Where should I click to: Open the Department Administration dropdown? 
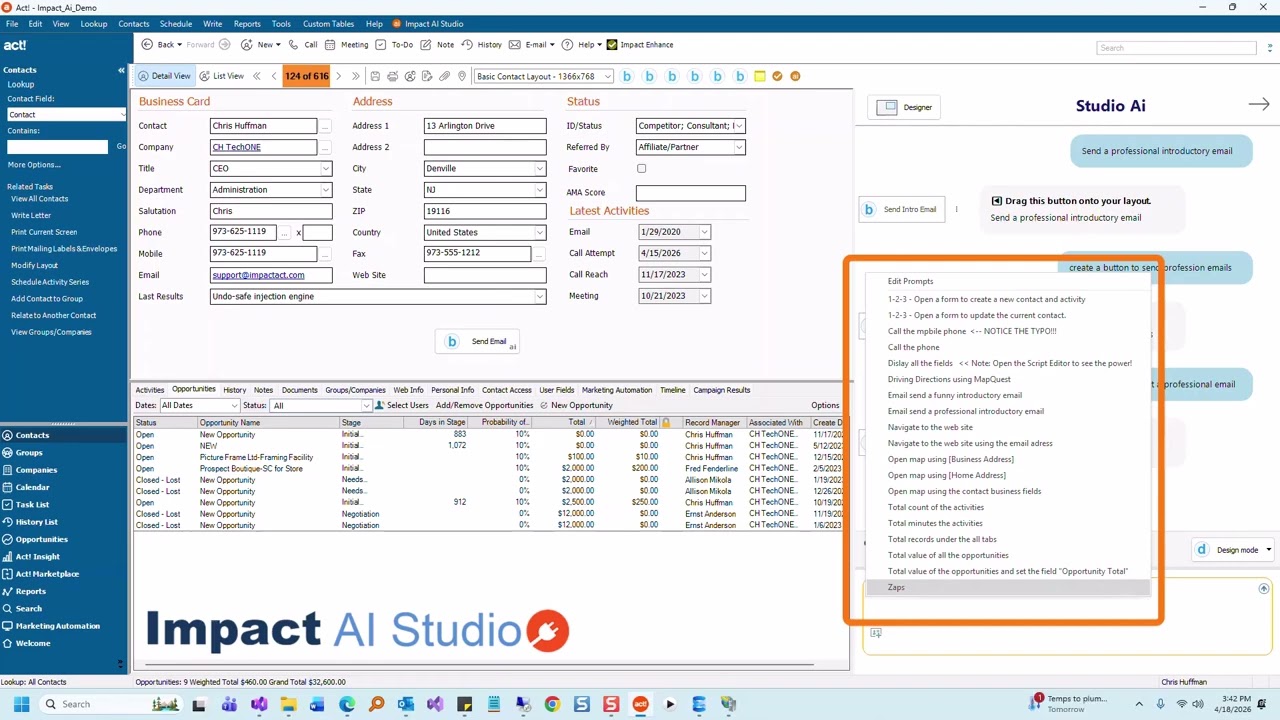click(x=326, y=190)
